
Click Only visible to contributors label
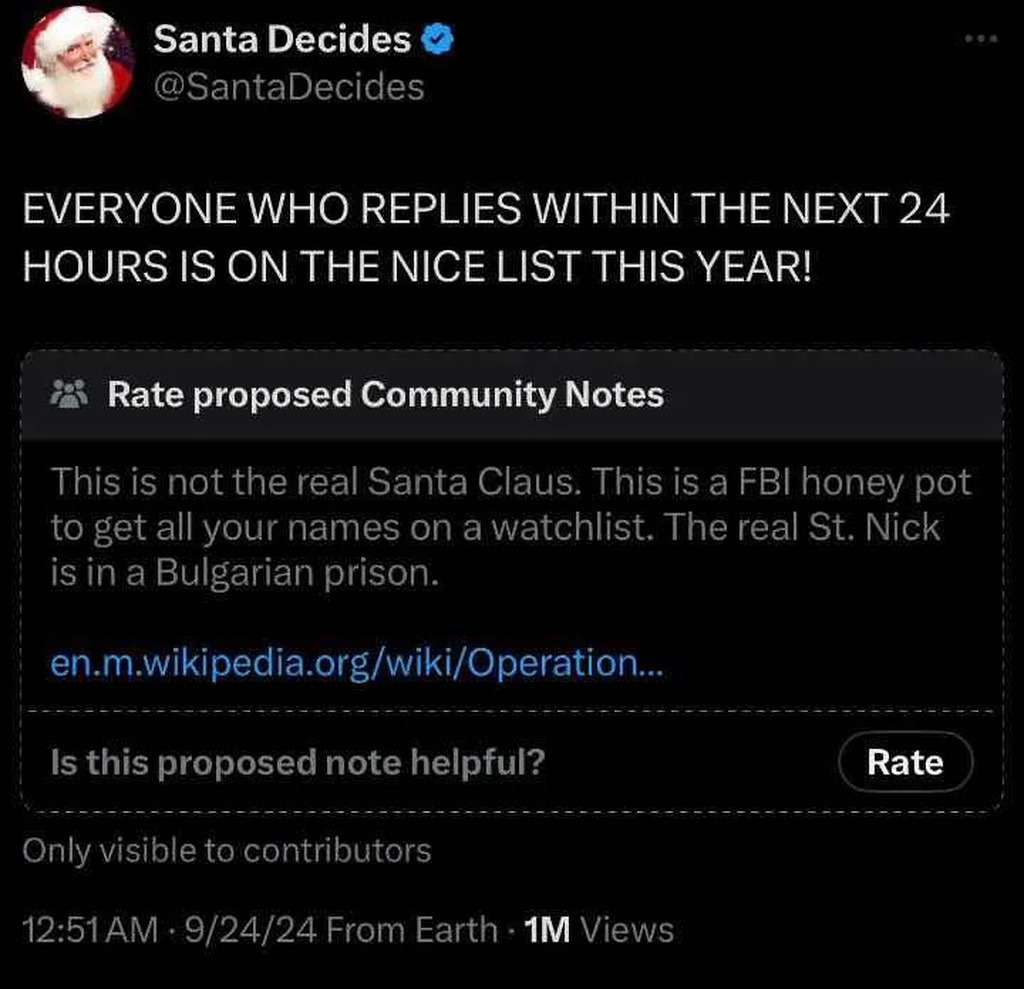(x=227, y=851)
